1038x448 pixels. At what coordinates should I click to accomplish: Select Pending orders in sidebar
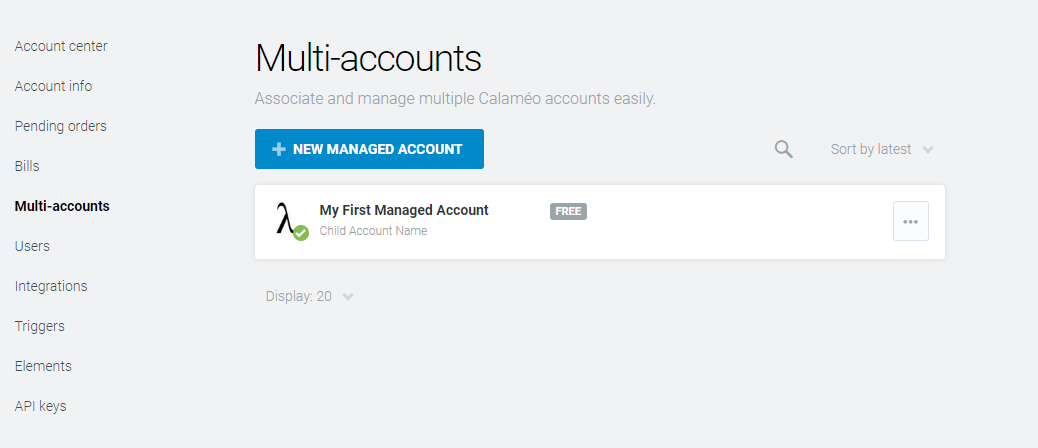point(60,126)
